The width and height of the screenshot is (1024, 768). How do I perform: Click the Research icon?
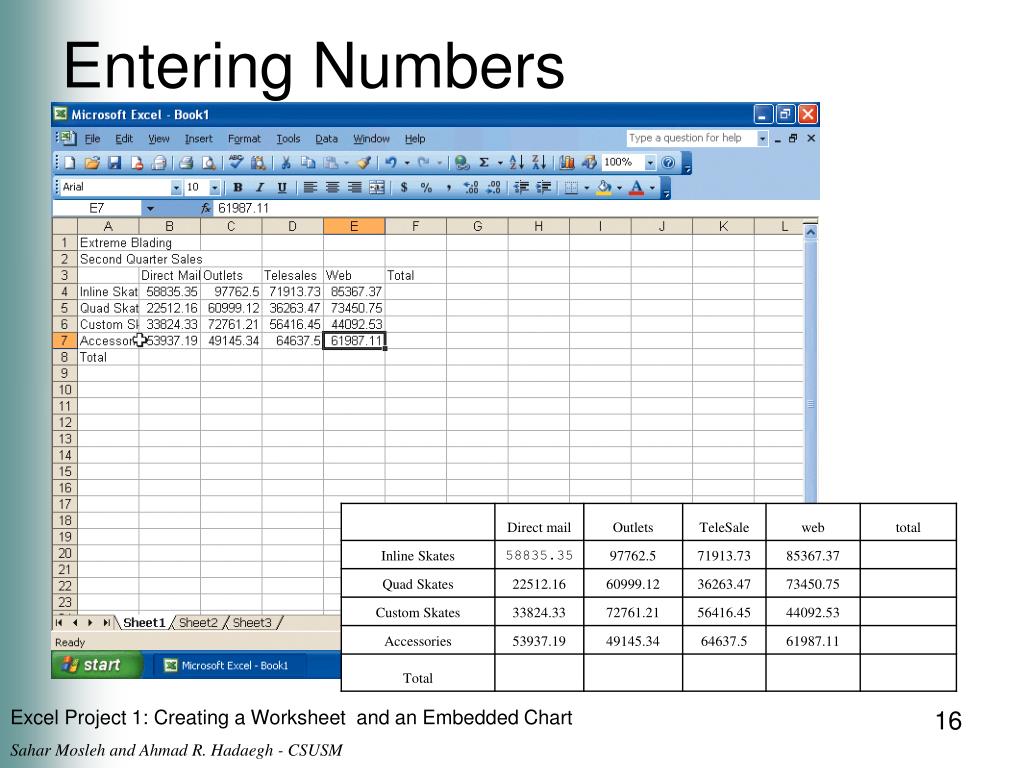(x=259, y=163)
